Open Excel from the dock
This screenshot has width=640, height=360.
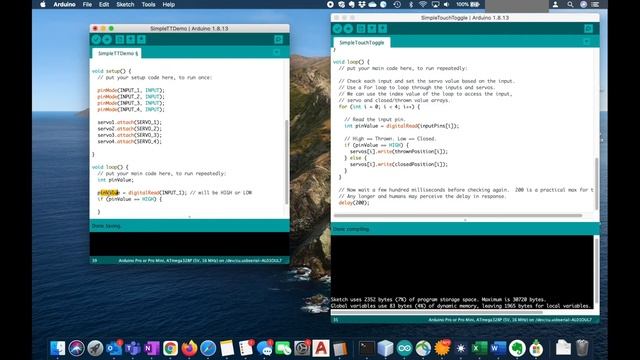point(480,348)
